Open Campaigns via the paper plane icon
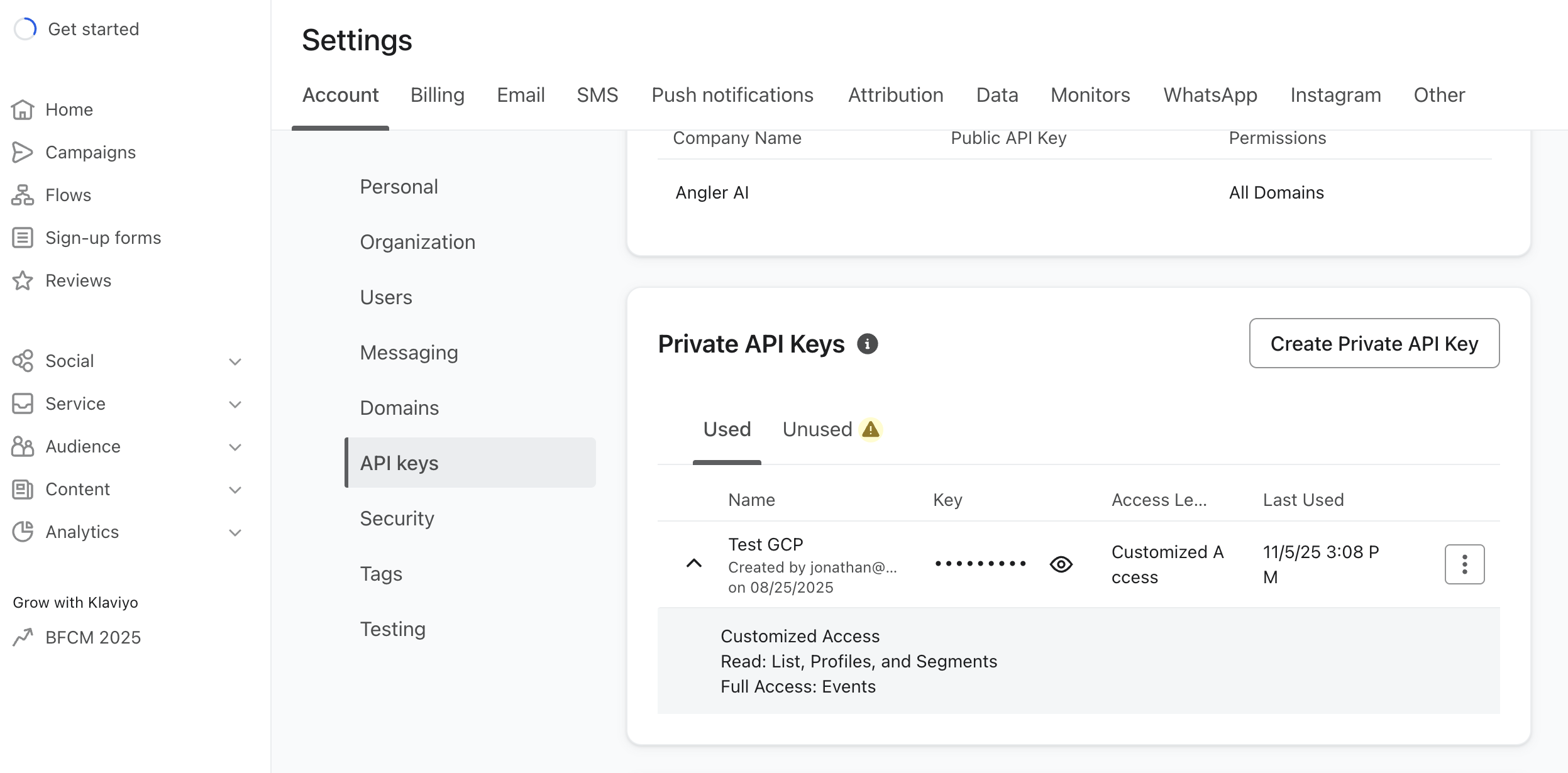The width and height of the screenshot is (1568, 773). [23, 152]
